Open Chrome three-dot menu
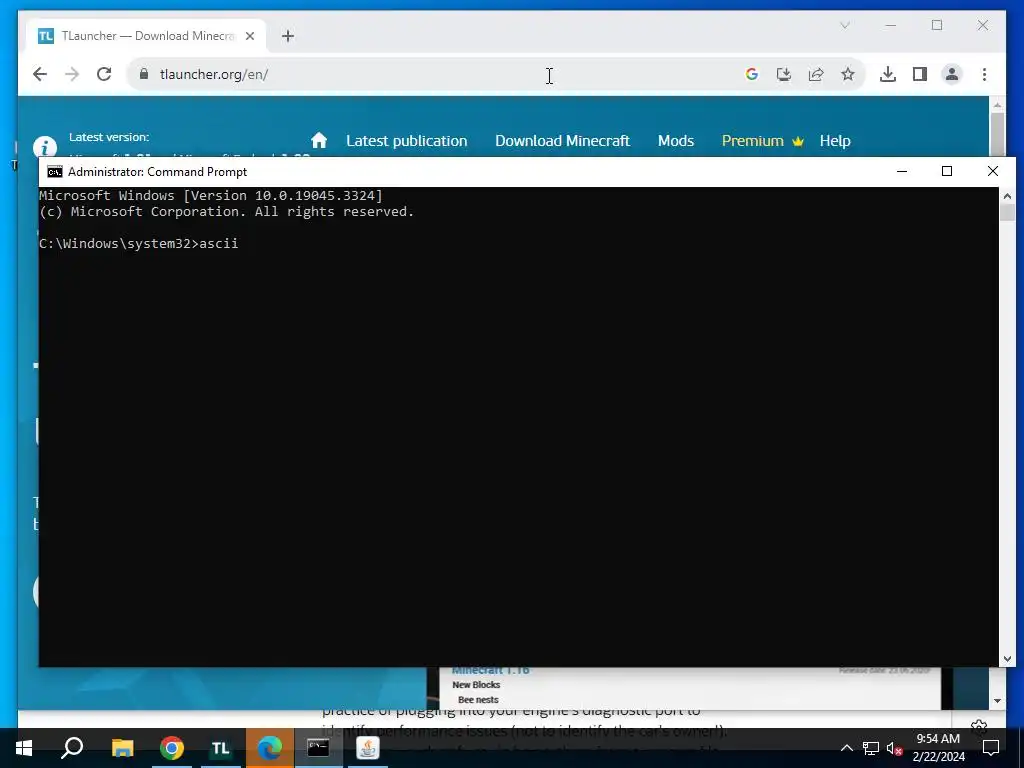Viewport: 1024px width, 768px height. 984,74
